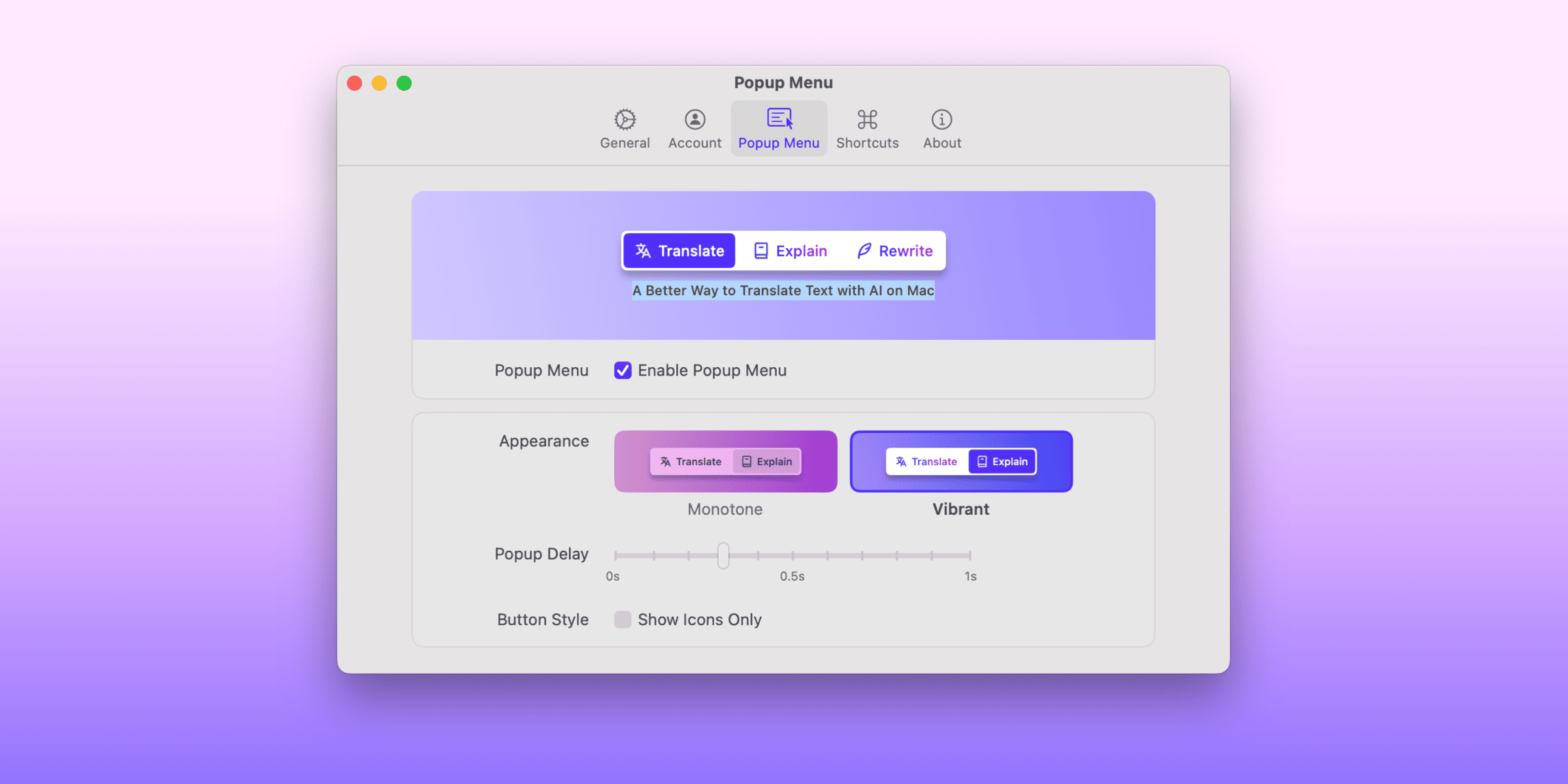The width and height of the screenshot is (1568, 784).
Task: Toggle the Enable Popup Menu checkbox
Action: pyautogui.click(x=623, y=370)
